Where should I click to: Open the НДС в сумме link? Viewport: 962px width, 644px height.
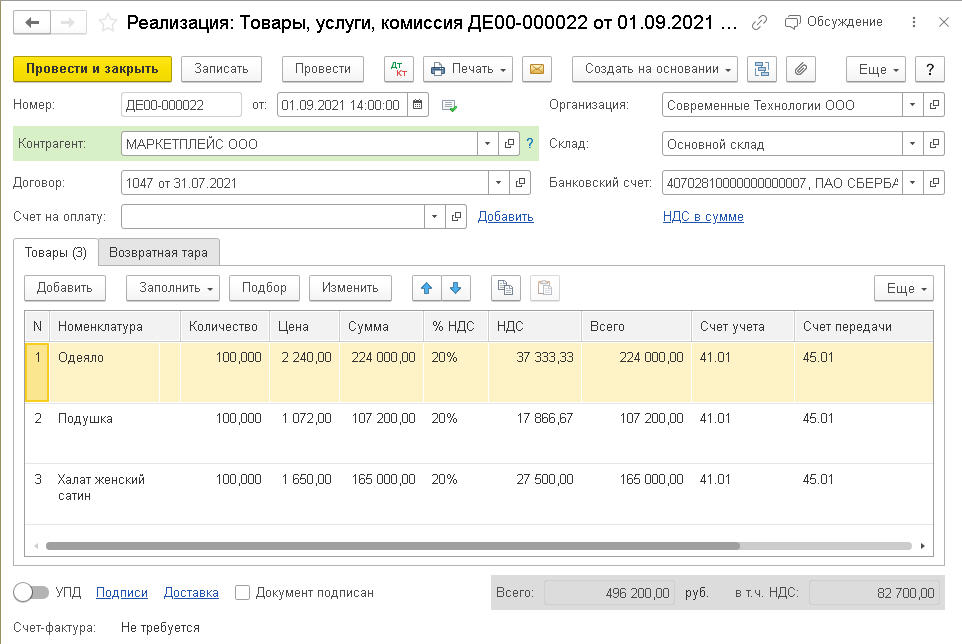coord(703,216)
